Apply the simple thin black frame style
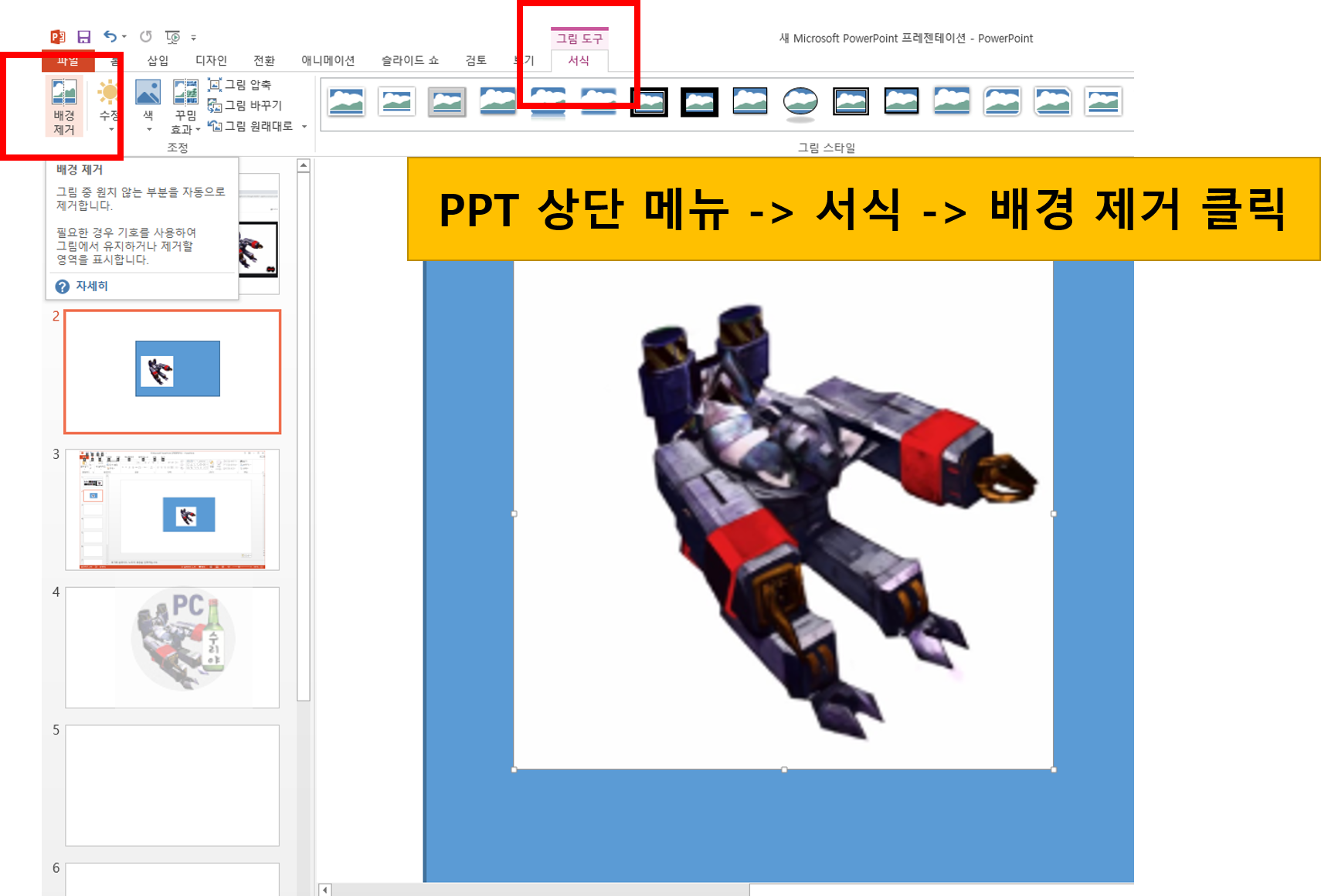 point(750,101)
